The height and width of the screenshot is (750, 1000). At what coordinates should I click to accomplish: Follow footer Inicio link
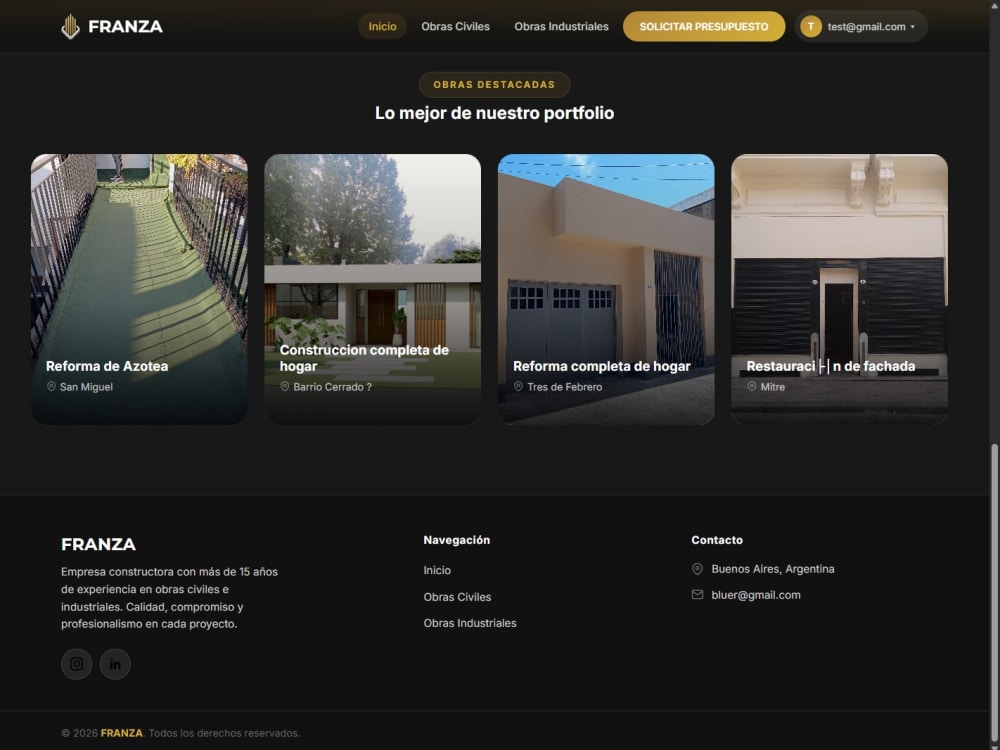pos(437,570)
